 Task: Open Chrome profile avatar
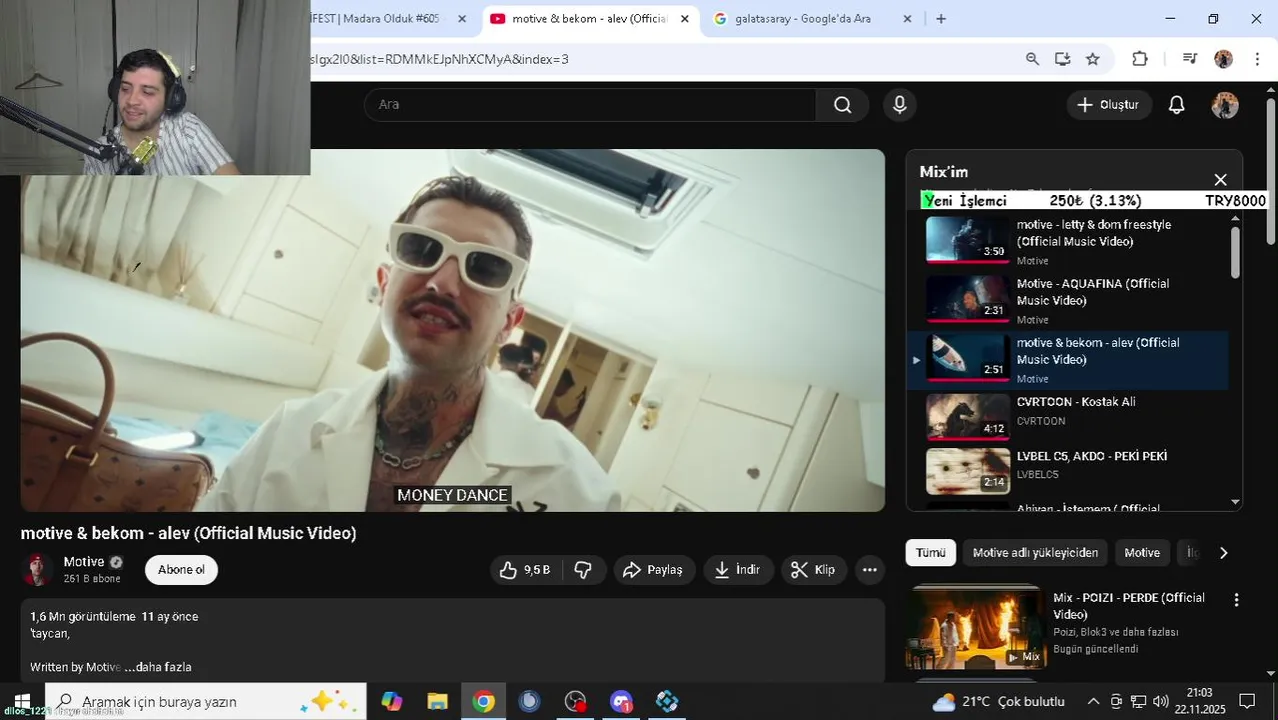pyautogui.click(x=1223, y=59)
